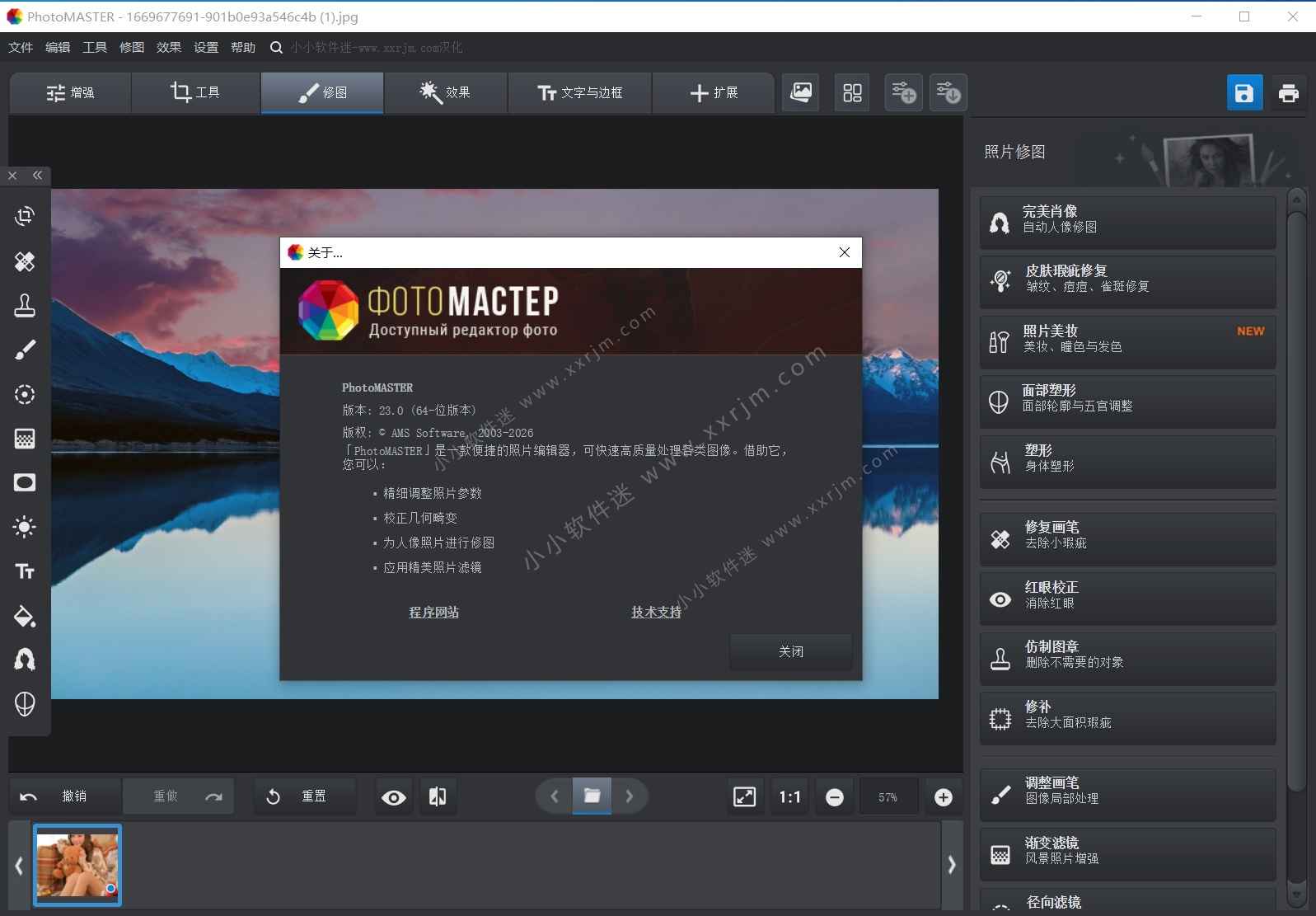Open 红眼校正 red-eye panel item
The height and width of the screenshot is (916, 1316).
pos(1127,598)
